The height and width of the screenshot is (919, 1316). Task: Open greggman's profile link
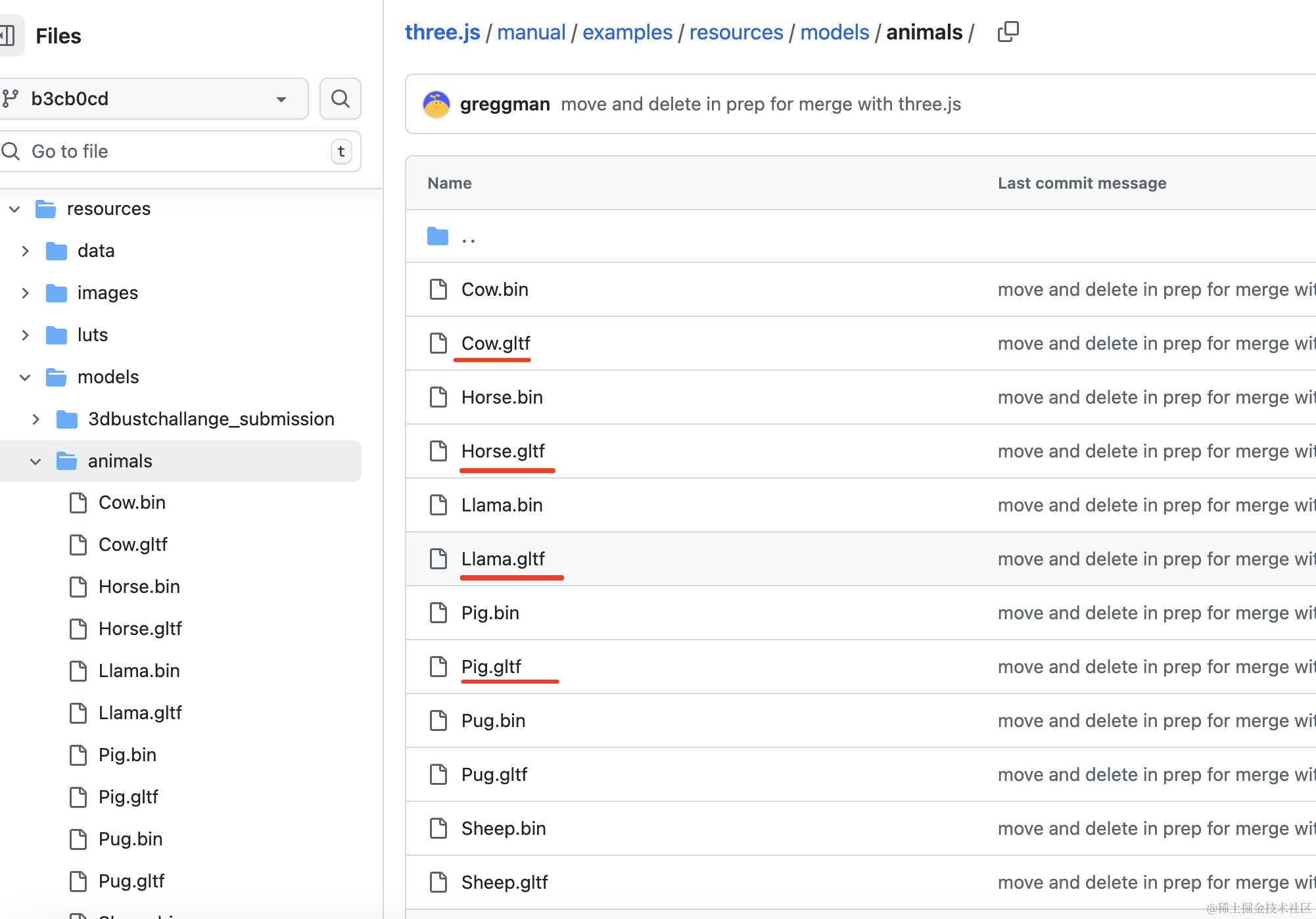[505, 104]
